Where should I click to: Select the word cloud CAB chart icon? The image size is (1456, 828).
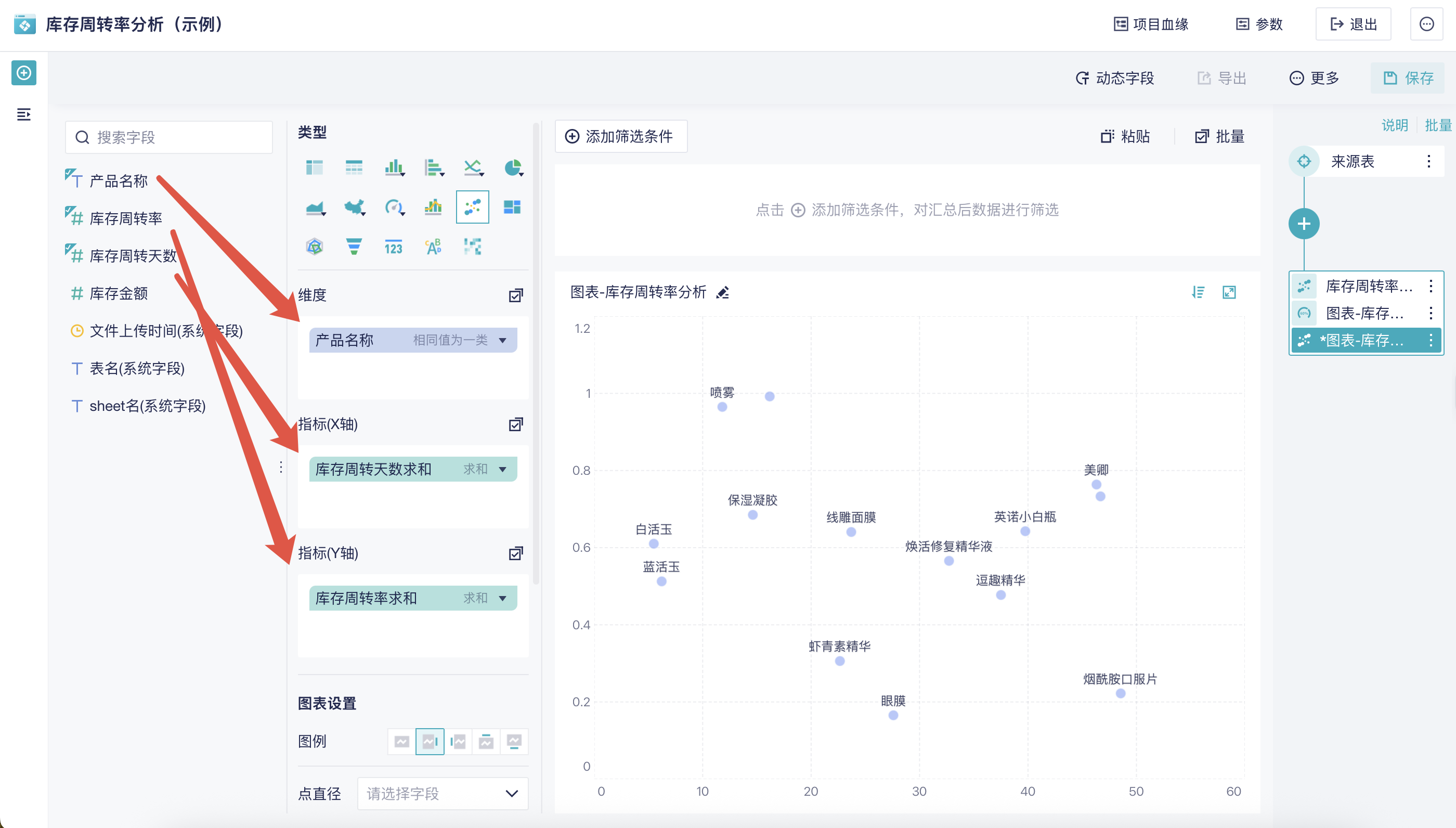click(433, 246)
